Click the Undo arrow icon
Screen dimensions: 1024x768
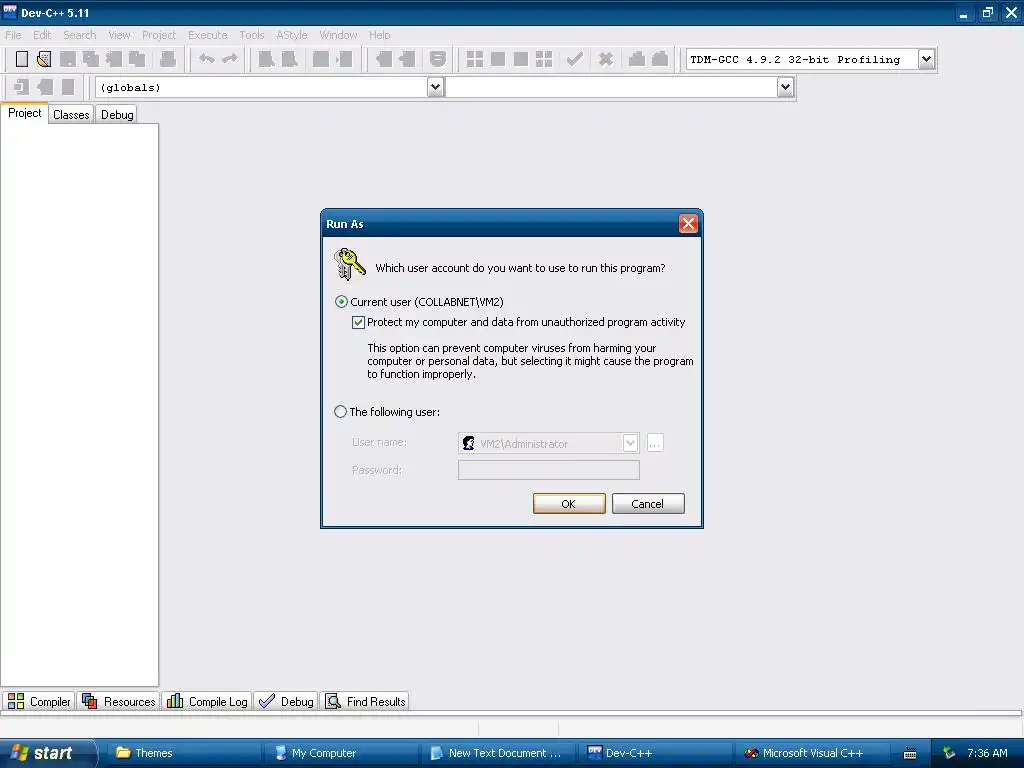click(207, 59)
